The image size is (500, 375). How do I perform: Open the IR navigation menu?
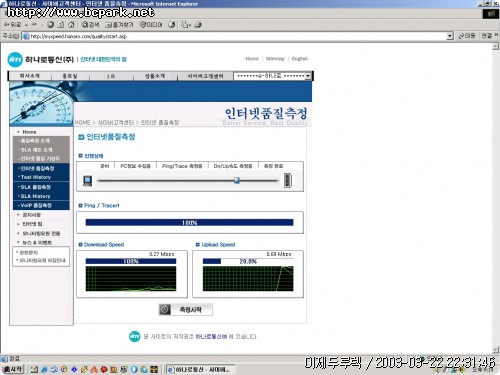[111, 76]
